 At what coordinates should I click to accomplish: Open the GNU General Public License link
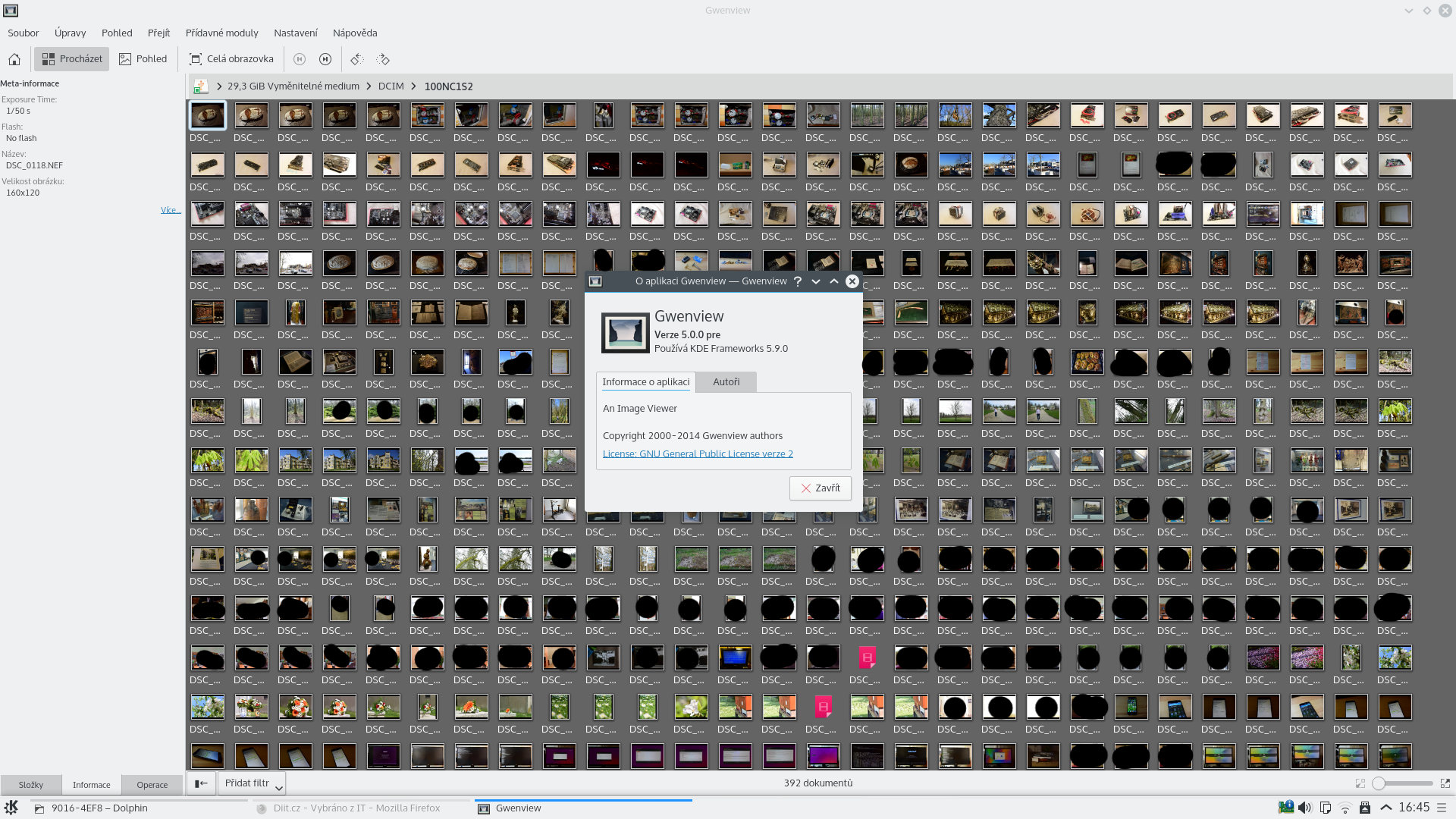(x=698, y=454)
